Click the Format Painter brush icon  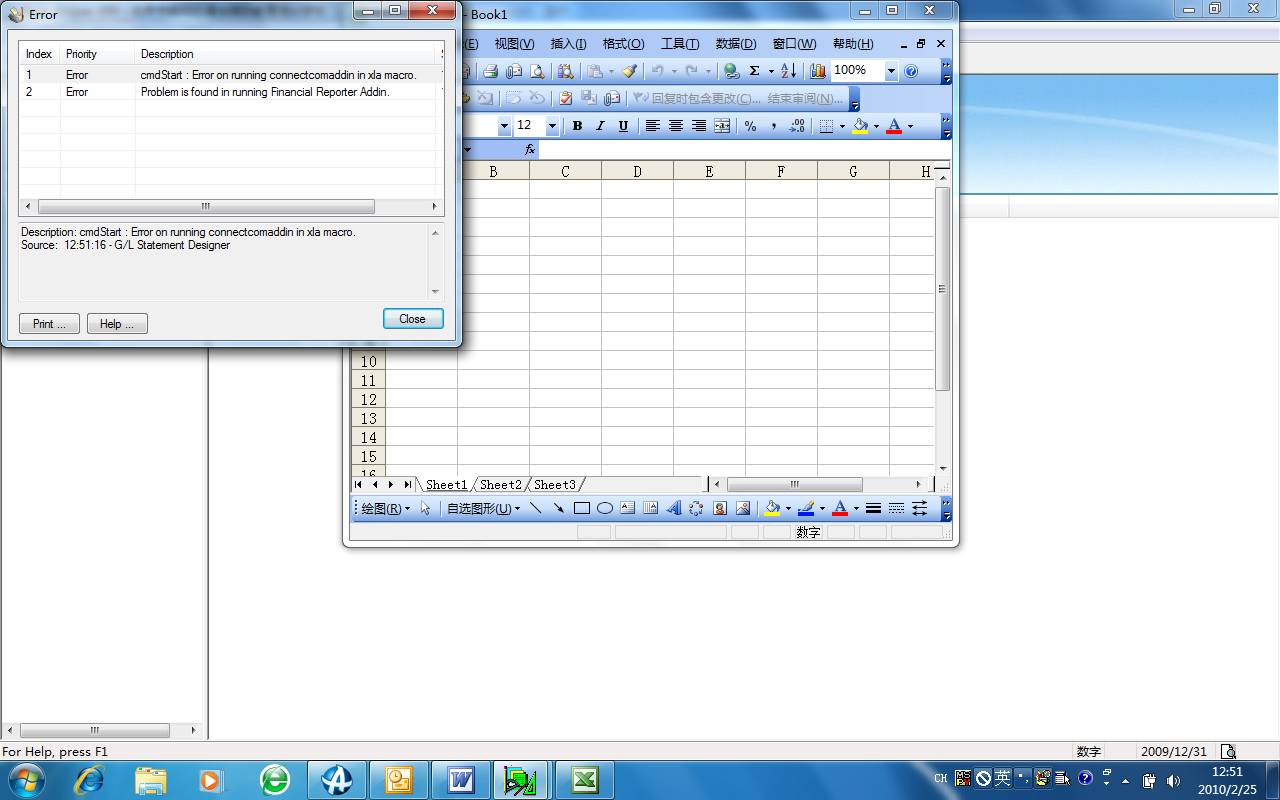point(629,71)
